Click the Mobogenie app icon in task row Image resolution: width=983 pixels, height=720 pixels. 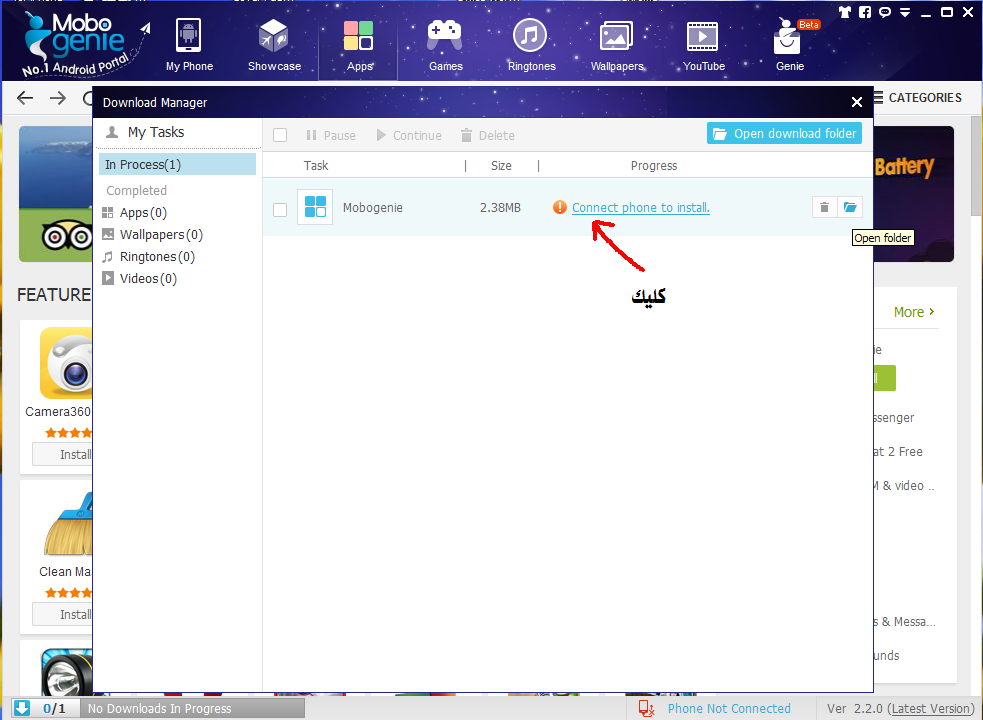tap(315, 206)
